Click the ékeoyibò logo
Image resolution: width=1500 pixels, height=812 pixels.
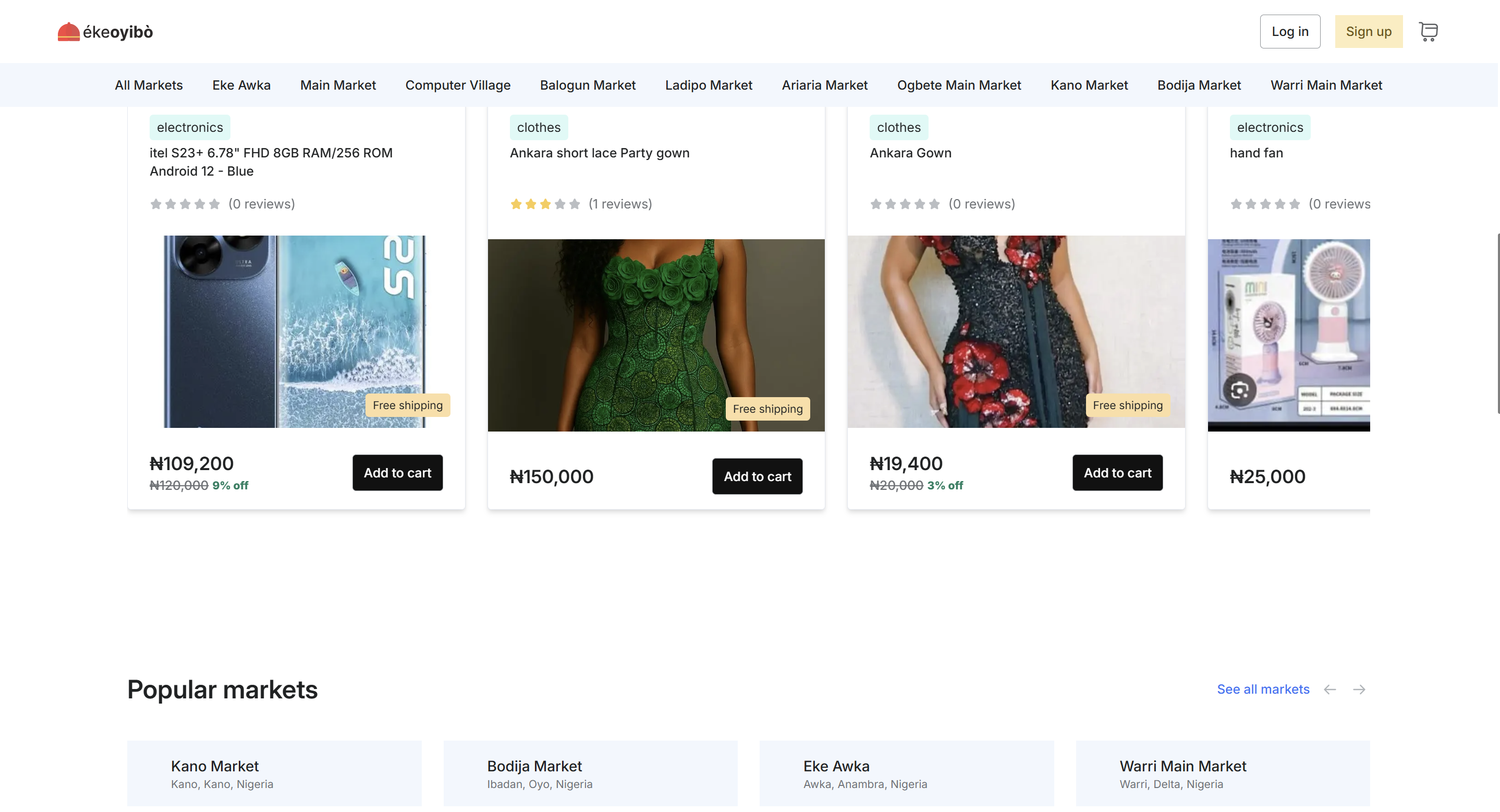[x=105, y=31]
